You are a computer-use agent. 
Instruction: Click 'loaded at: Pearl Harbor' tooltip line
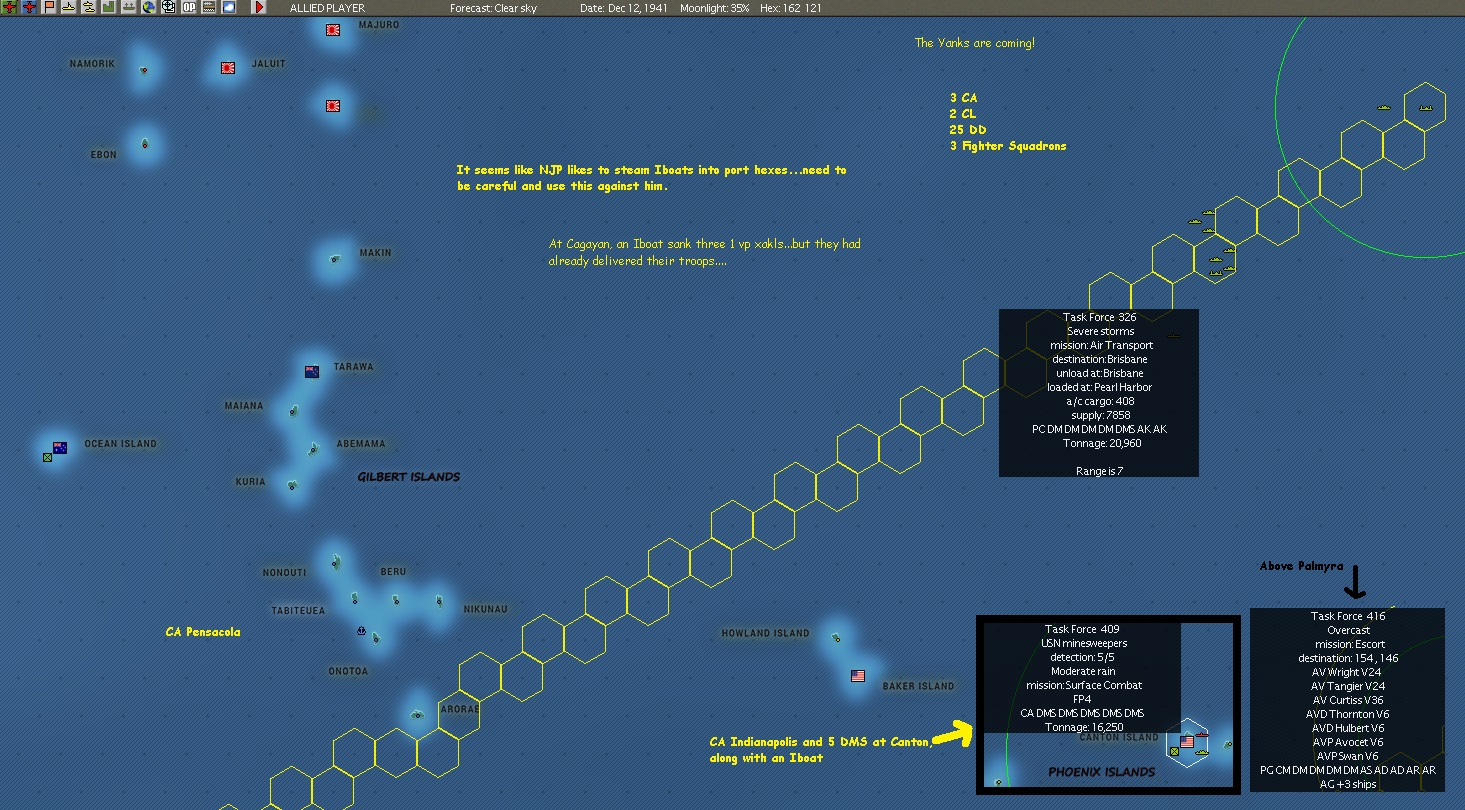tap(1099, 387)
